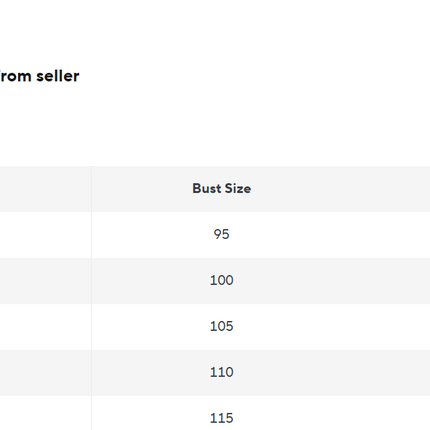Click the empty cell left of 95

pos(45,235)
